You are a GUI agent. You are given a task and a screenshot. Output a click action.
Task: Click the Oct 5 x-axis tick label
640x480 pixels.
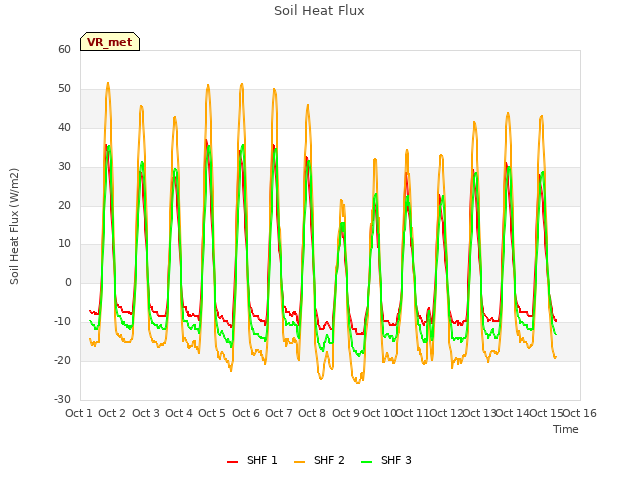click(x=212, y=413)
